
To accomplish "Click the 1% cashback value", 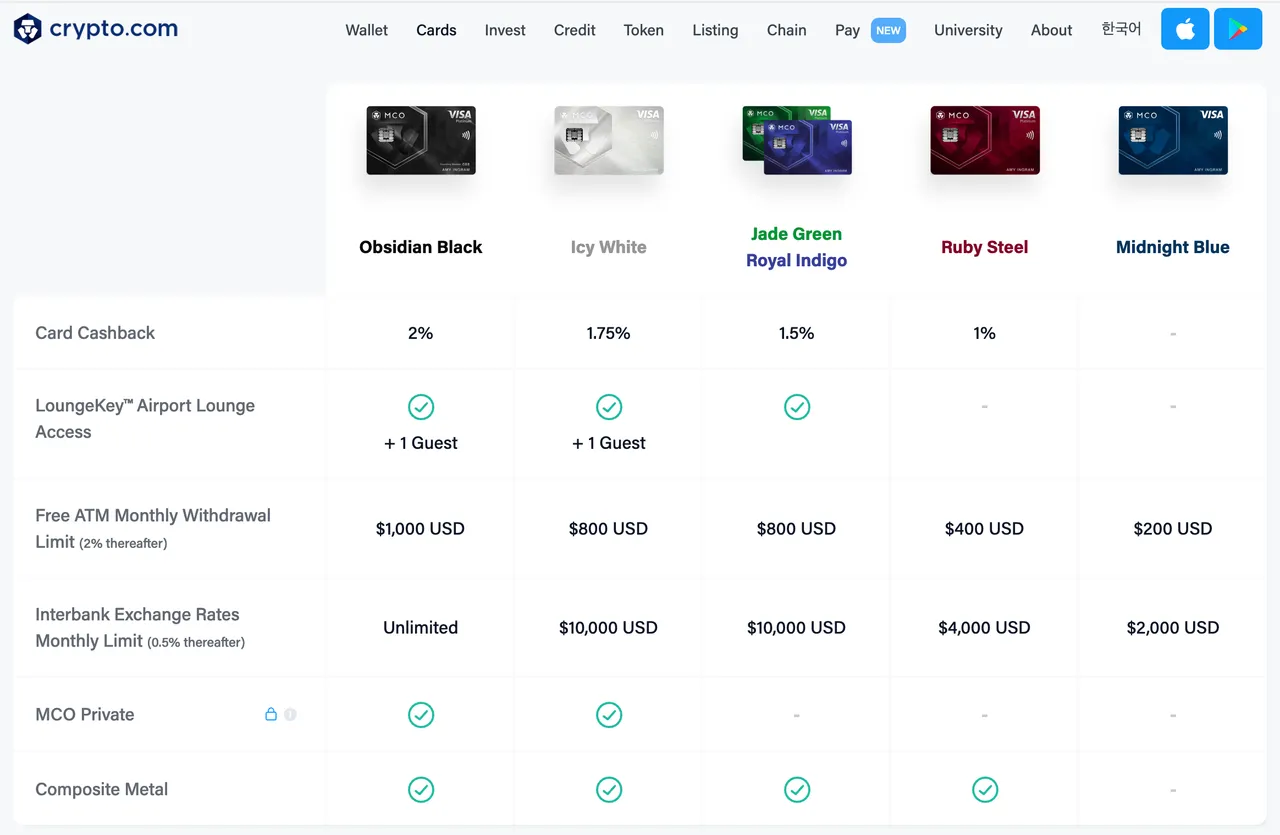I will pos(985,333).
